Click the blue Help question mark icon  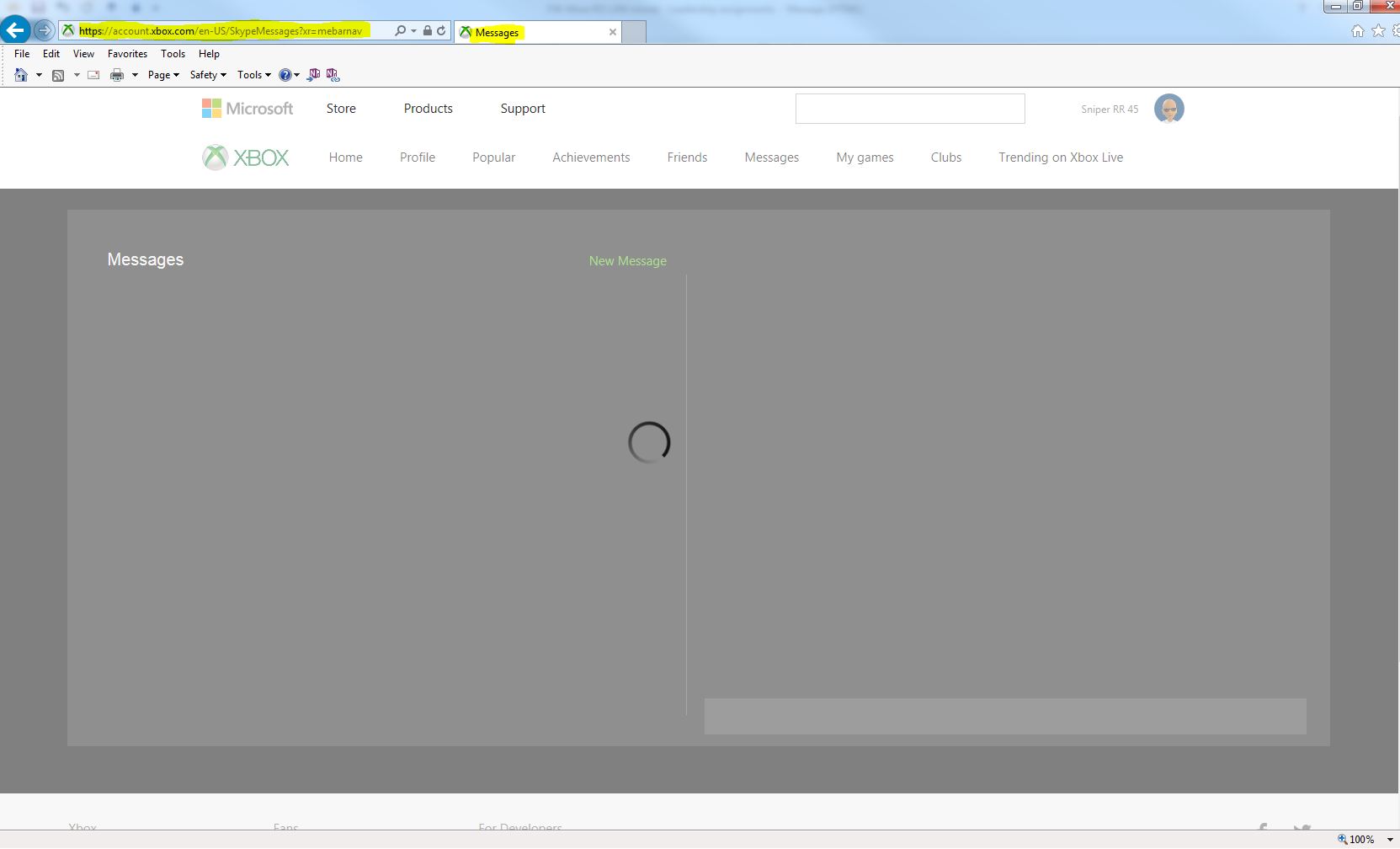(x=285, y=75)
